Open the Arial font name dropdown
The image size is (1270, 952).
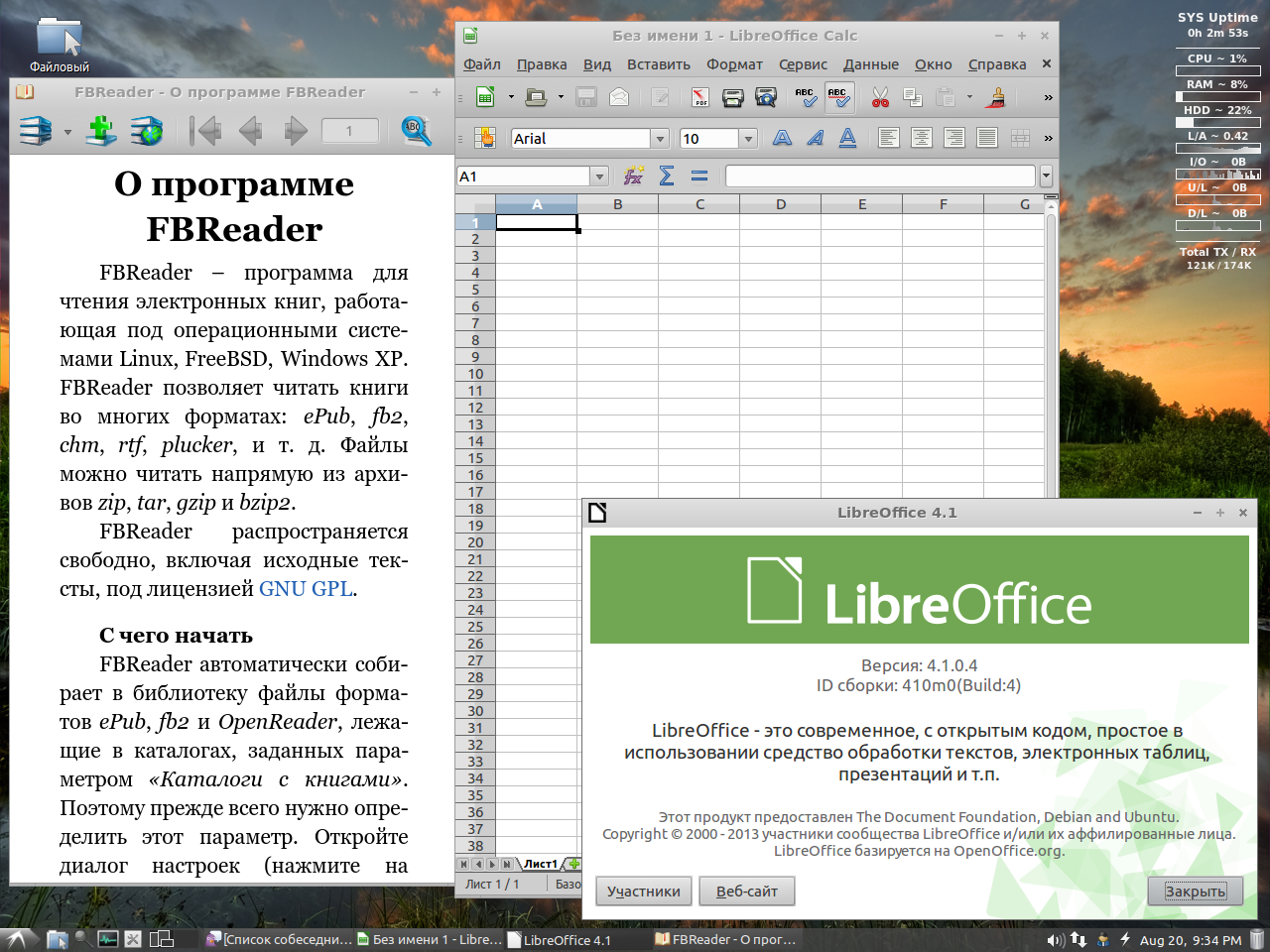[x=660, y=139]
